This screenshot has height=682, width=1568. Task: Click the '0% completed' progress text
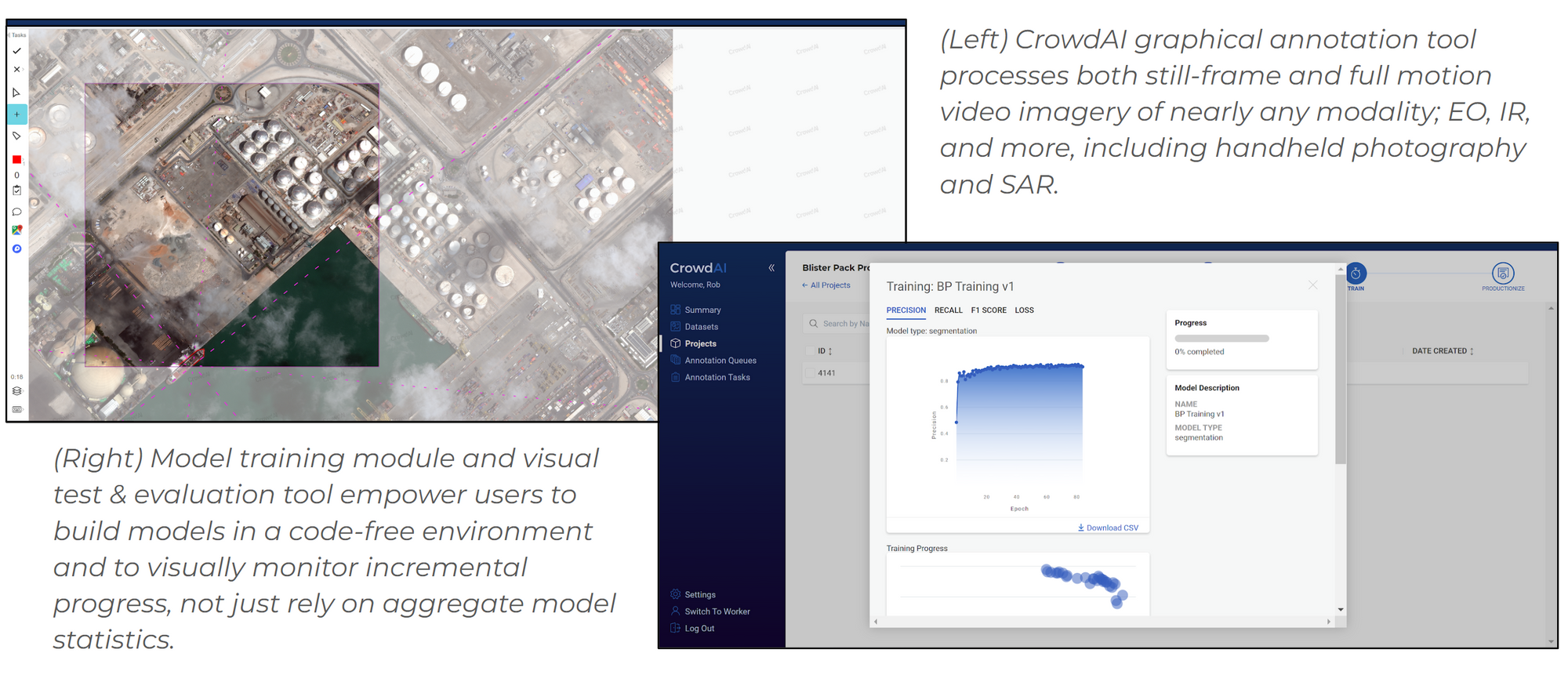(x=1199, y=352)
